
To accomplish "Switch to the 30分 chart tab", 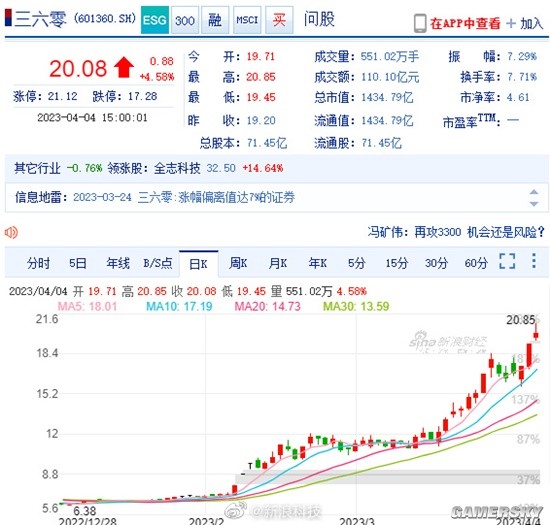I will [436, 263].
